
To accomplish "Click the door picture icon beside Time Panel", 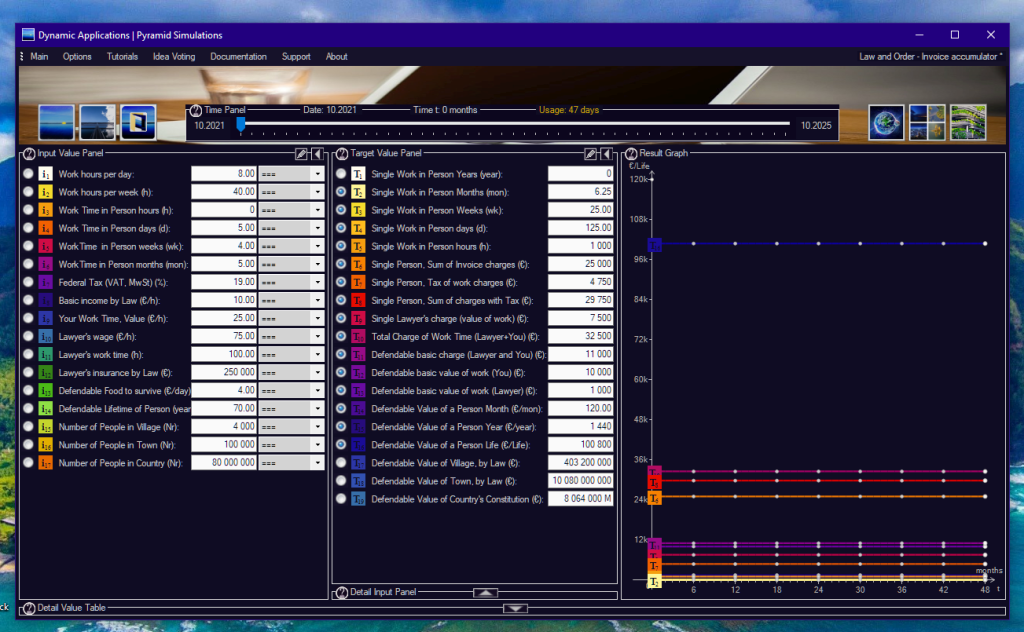I will pos(138,122).
